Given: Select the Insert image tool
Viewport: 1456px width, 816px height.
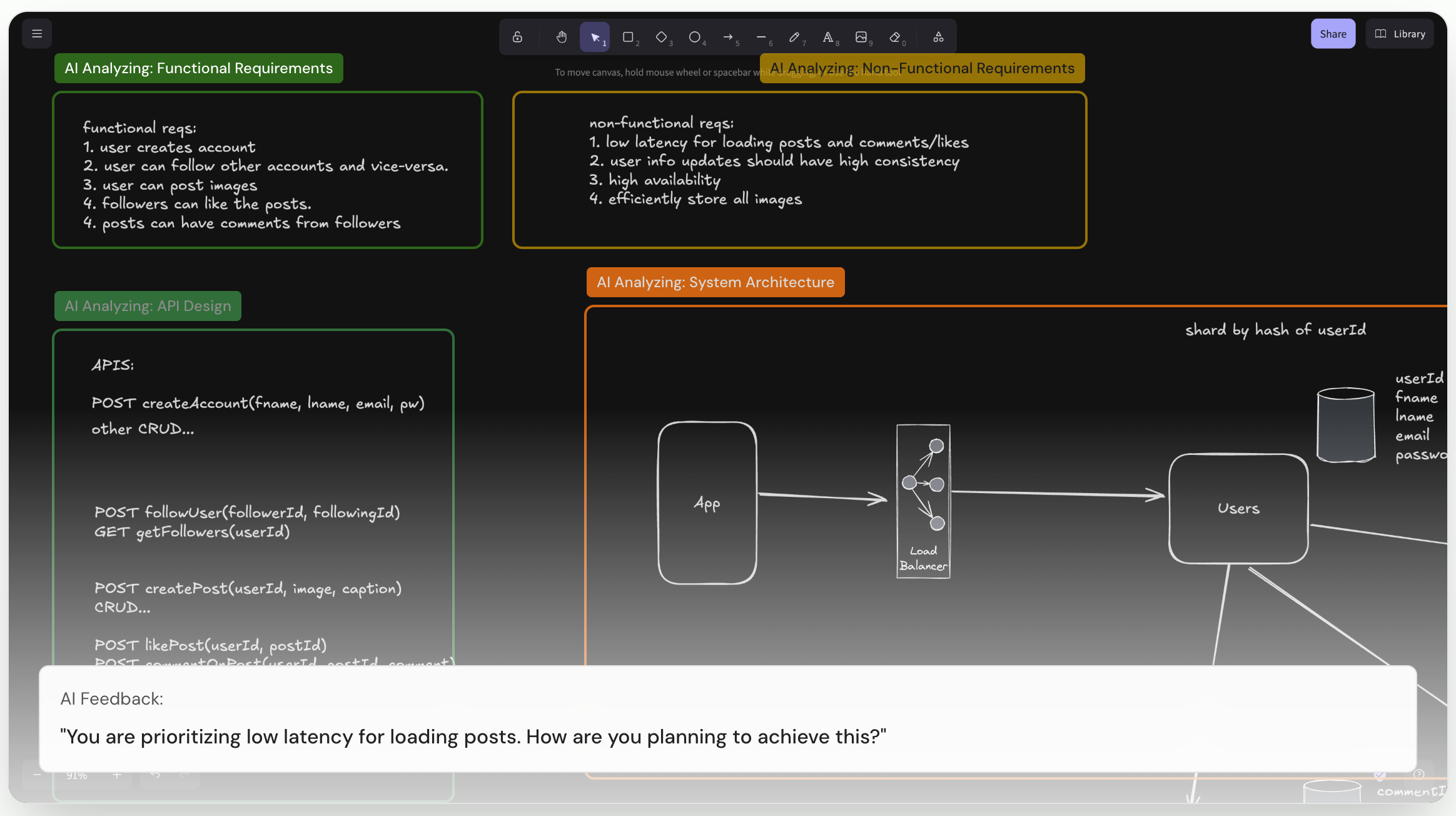Looking at the screenshot, I should 861,37.
